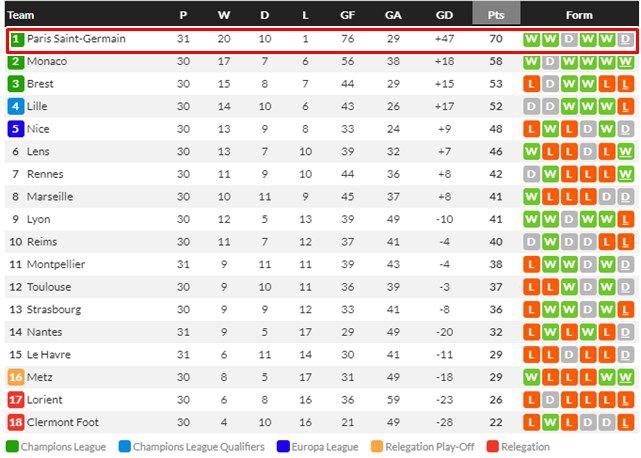Click orange Relegation Play-Off legend swatch
Viewport: 641px width, 458px height.
point(376,447)
